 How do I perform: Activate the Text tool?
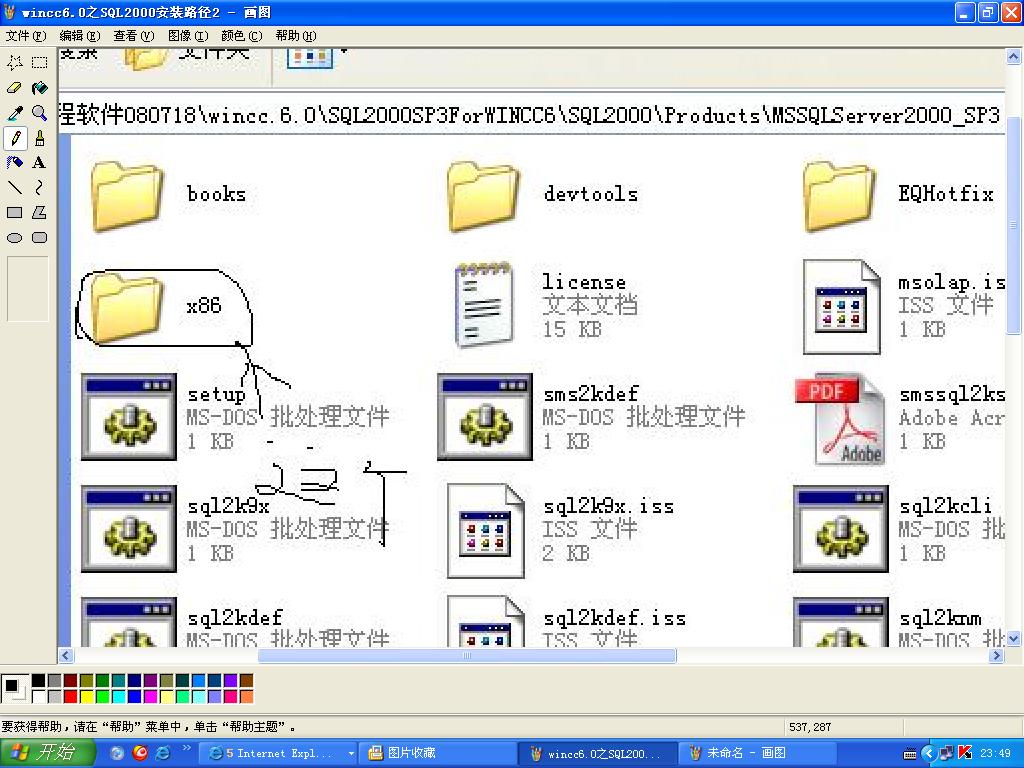tap(40, 163)
